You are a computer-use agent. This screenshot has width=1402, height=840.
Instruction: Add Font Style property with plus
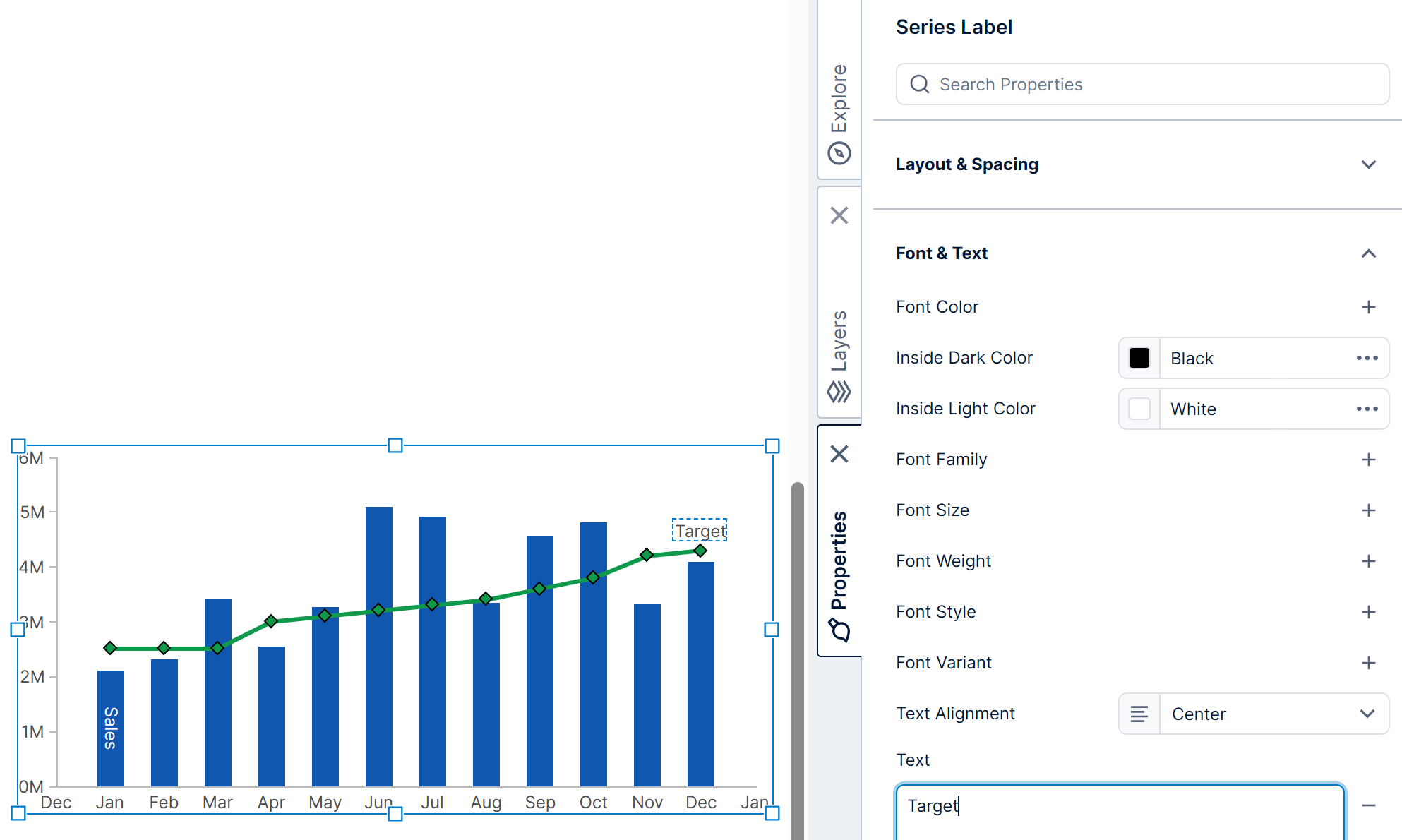[x=1368, y=612]
